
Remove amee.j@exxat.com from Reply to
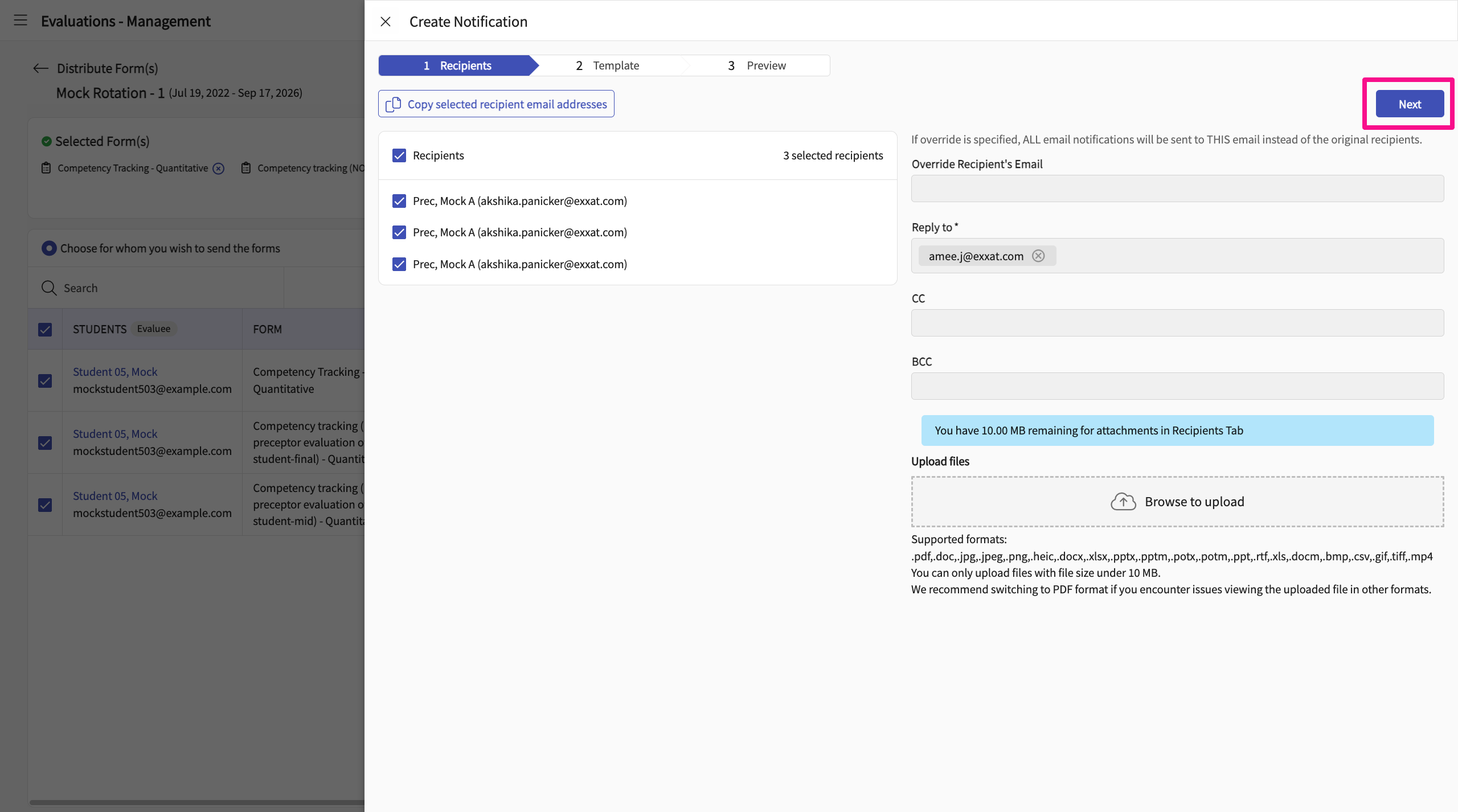[x=1038, y=256]
